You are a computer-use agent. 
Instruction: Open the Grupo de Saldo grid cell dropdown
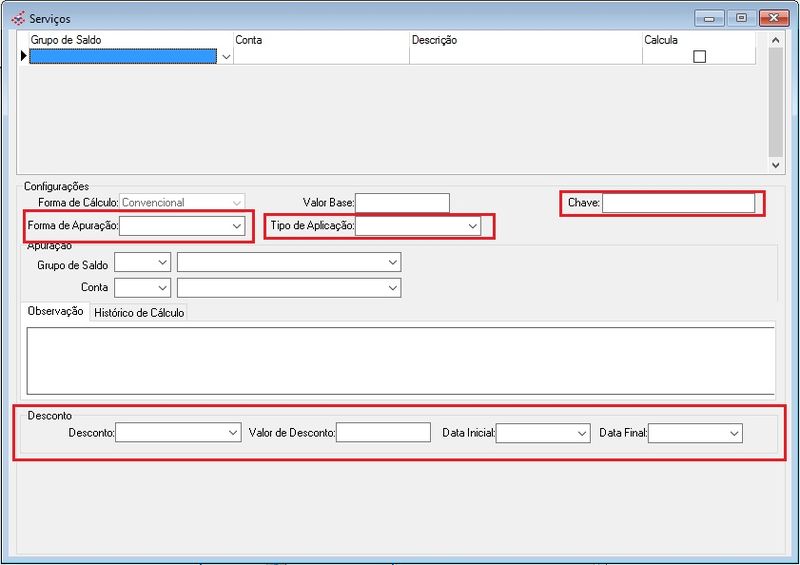coord(226,57)
